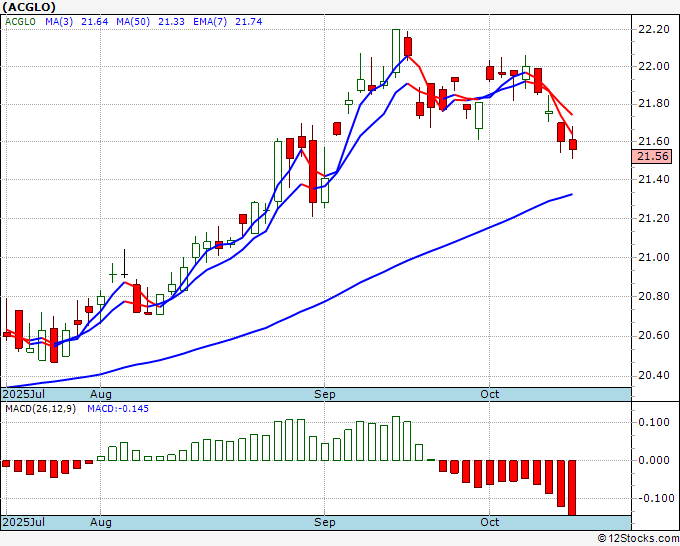
Task: Click the 21.60 price axis label
Action: tap(654, 141)
